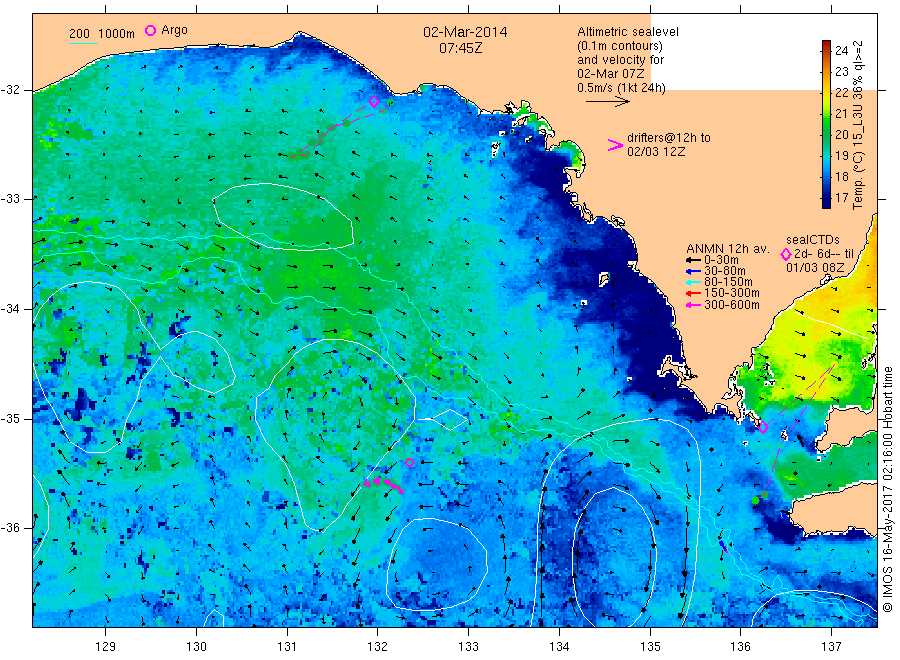Viewport: 900px width, 660px height.
Task: Click the 129 longitude axis label
Action: [106, 647]
